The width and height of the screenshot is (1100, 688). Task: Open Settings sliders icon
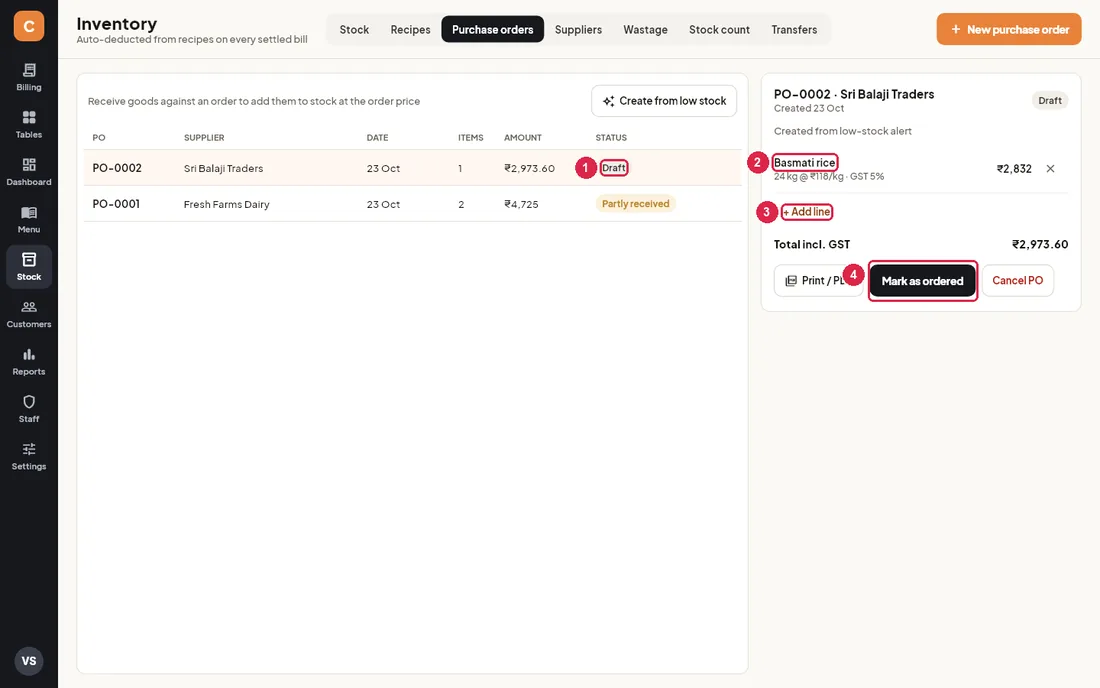pyautogui.click(x=29, y=457)
